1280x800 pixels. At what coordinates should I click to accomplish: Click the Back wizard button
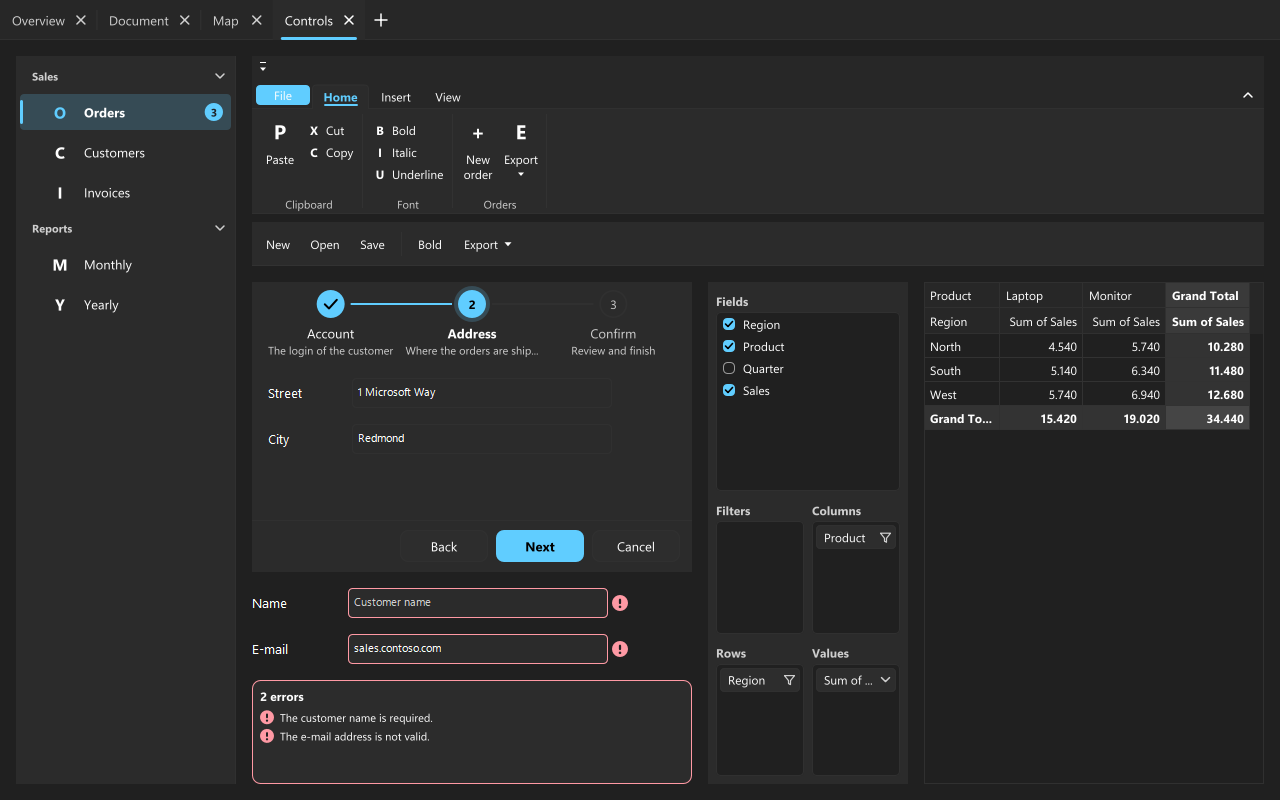[x=444, y=546]
